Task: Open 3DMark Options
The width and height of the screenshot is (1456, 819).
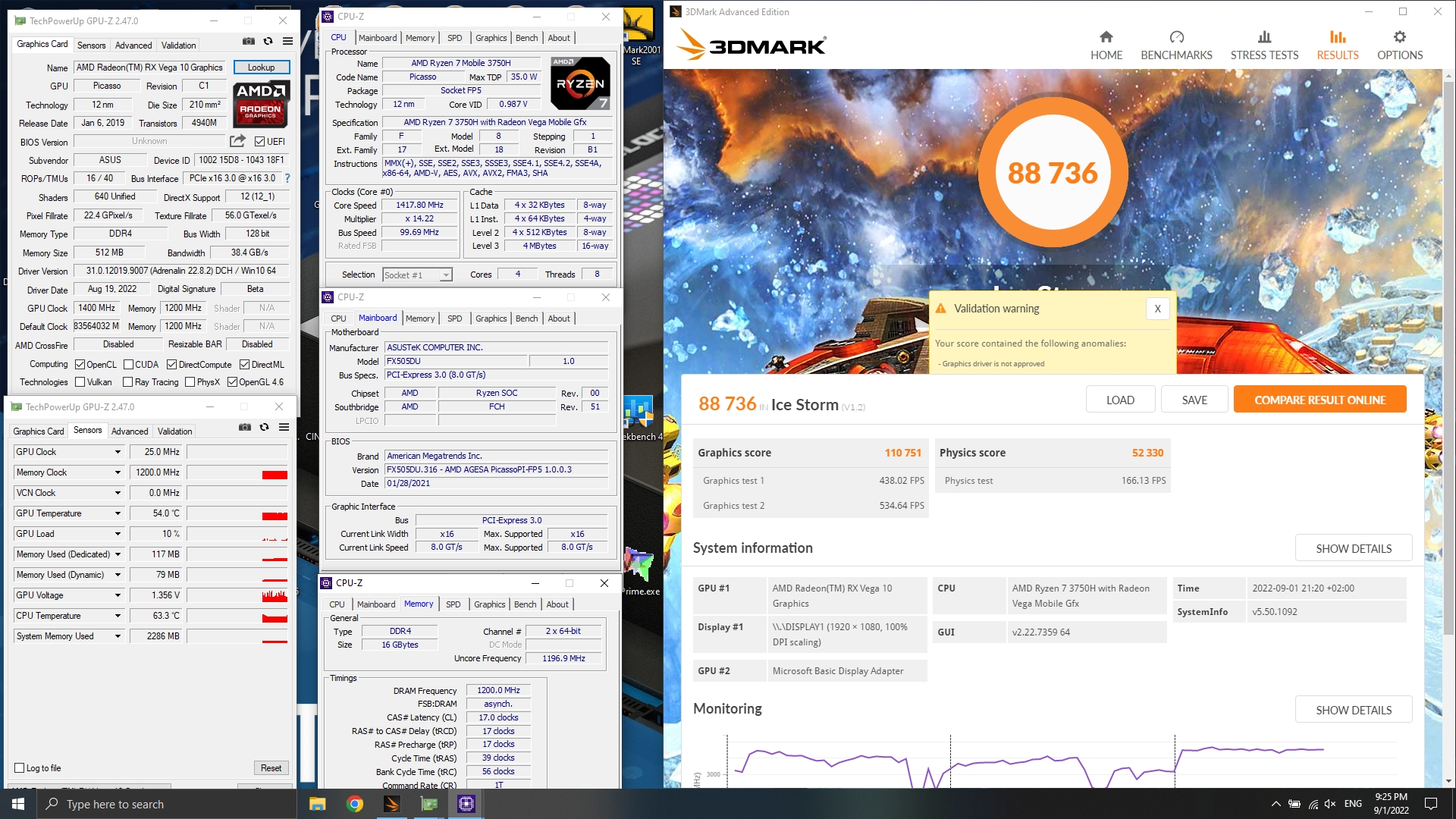Action: coord(1400,45)
